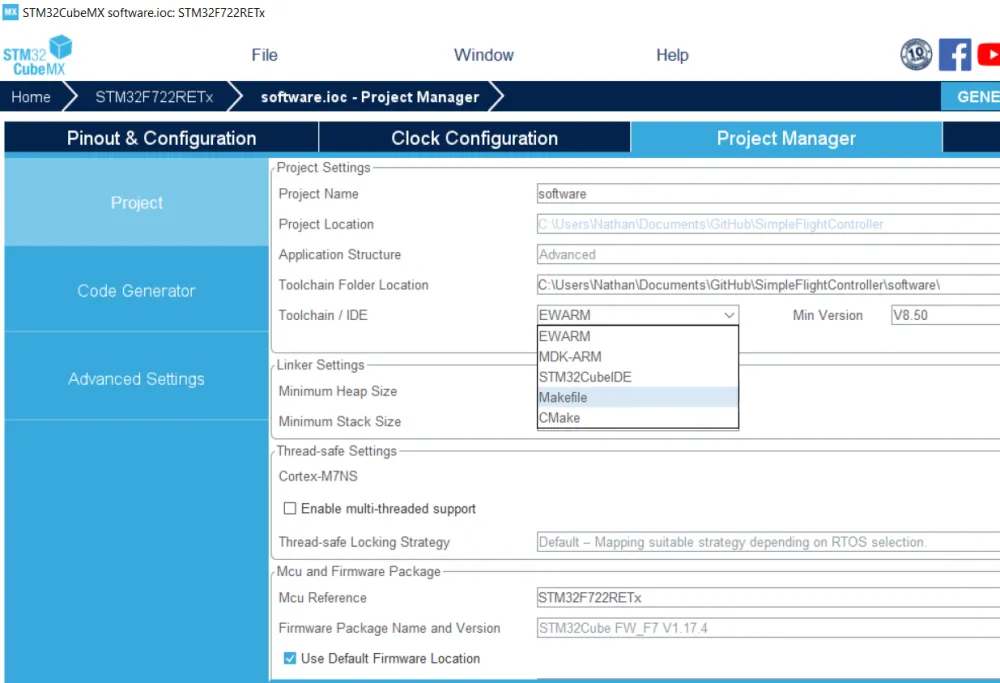Open the YouTube icon link
The height and width of the screenshot is (683, 1000).
[988, 55]
